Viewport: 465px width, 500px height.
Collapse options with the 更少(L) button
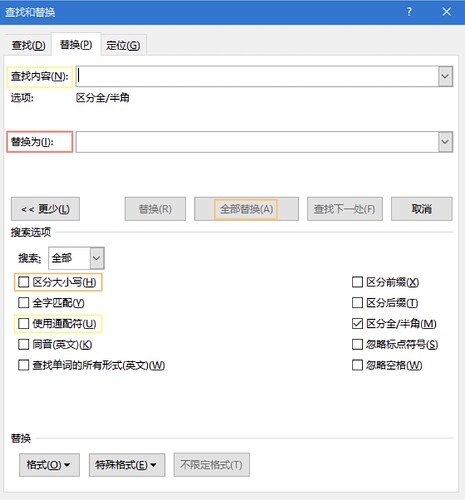pyautogui.click(x=45, y=209)
